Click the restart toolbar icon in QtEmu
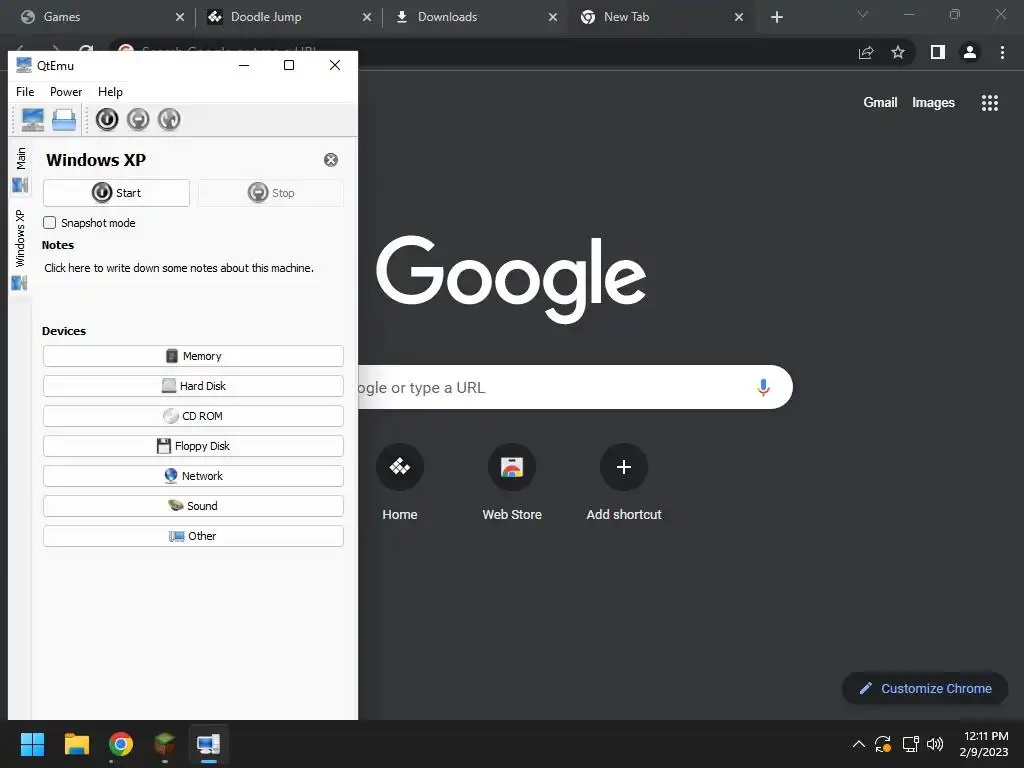Image resolution: width=1024 pixels, height=768 pixels. click(x=169, y=120)
